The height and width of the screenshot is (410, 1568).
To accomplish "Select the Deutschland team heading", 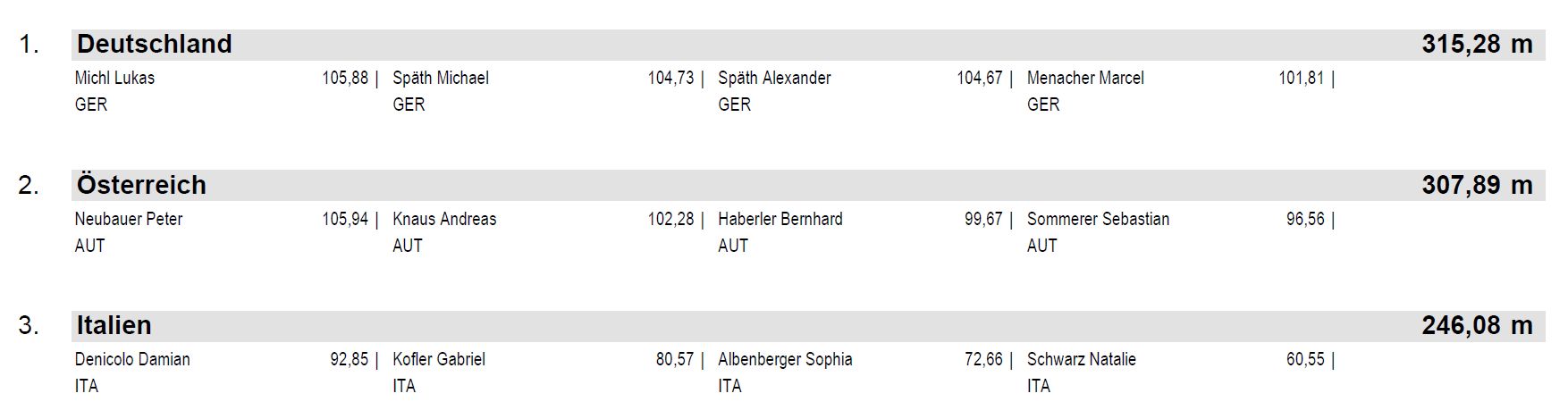I will click(154, 44).
